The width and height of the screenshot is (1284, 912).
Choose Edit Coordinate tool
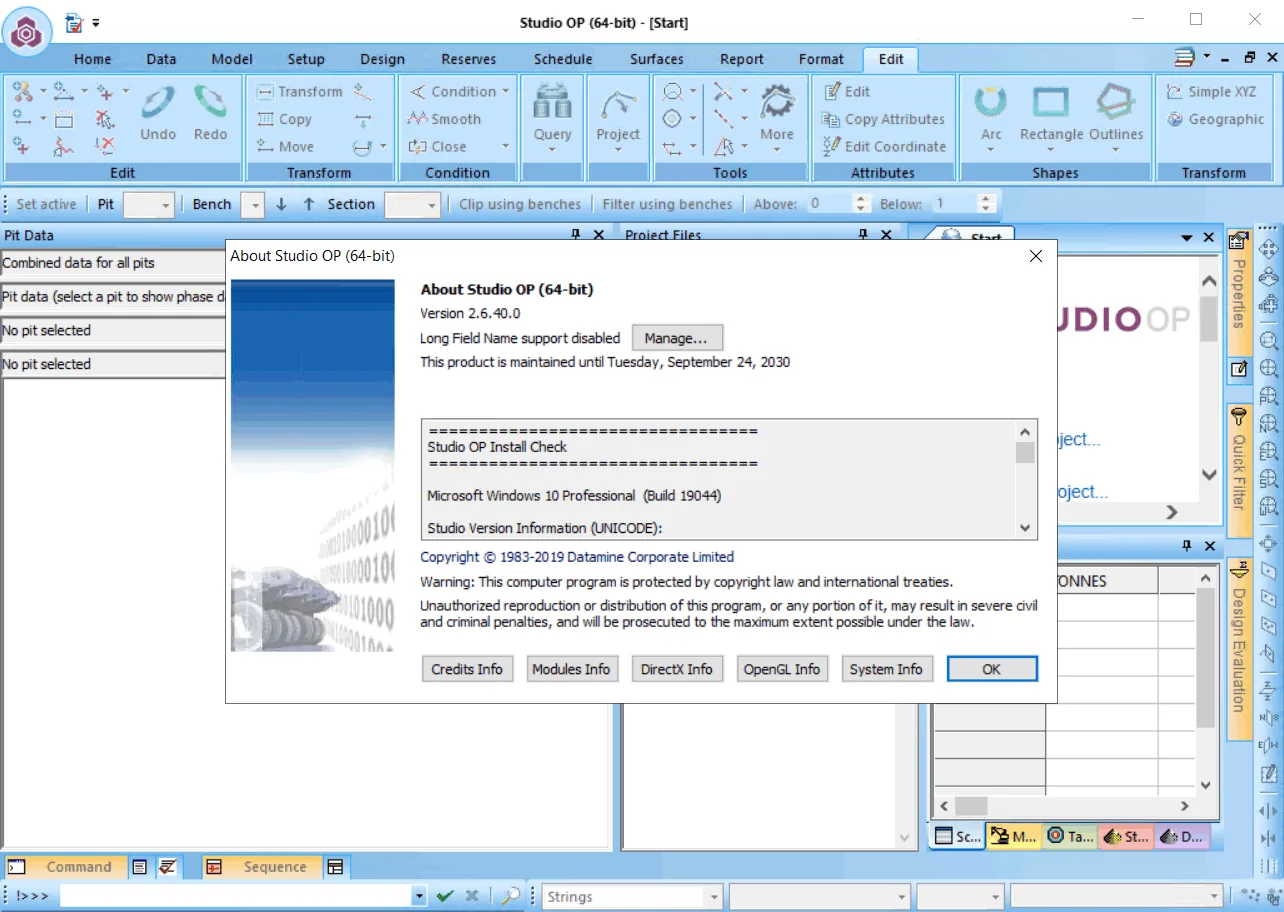883,146
